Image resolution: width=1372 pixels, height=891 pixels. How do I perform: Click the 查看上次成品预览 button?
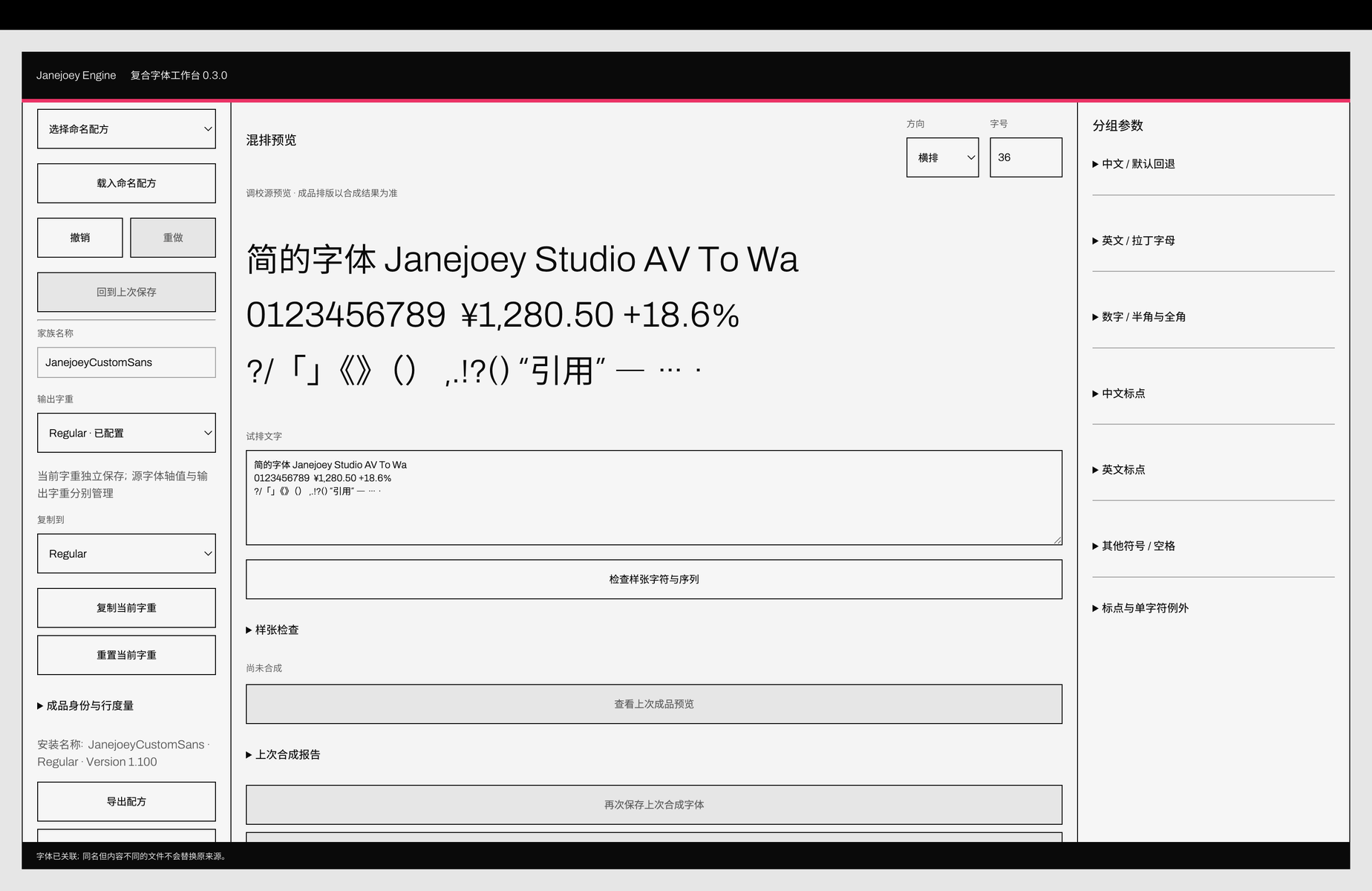pos(653,704)
